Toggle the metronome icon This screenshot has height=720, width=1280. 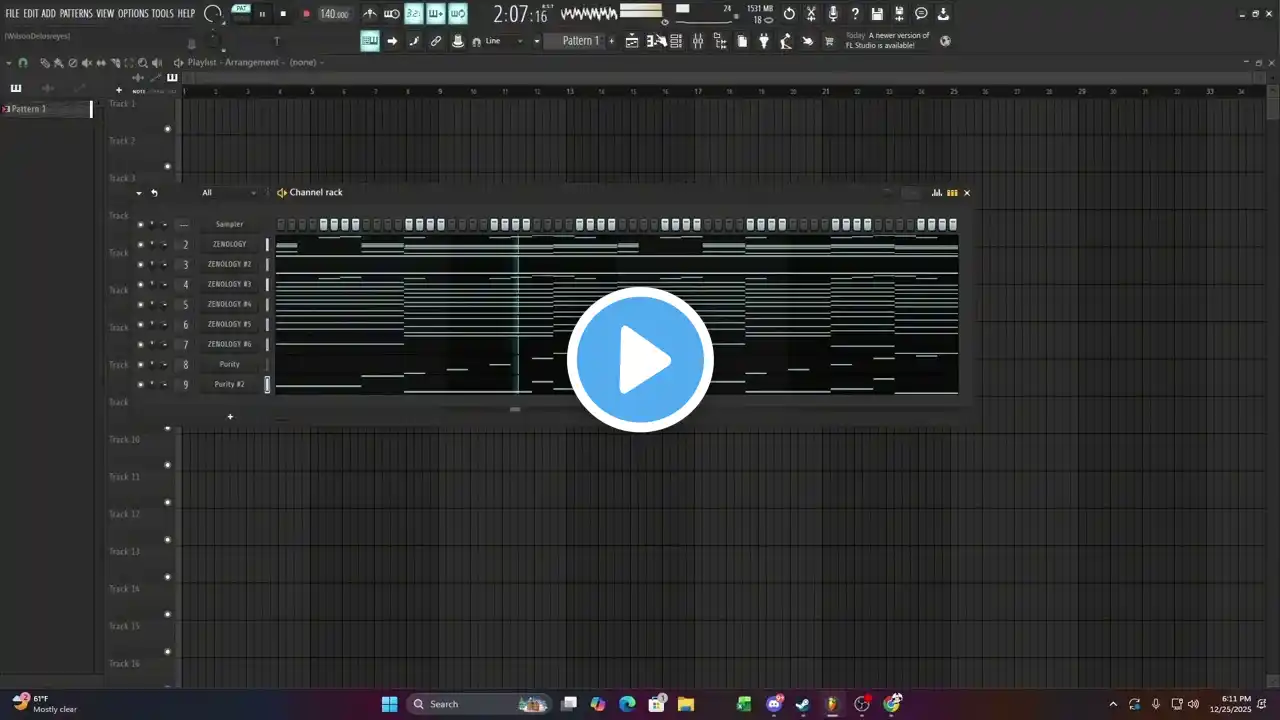(370, 14)
